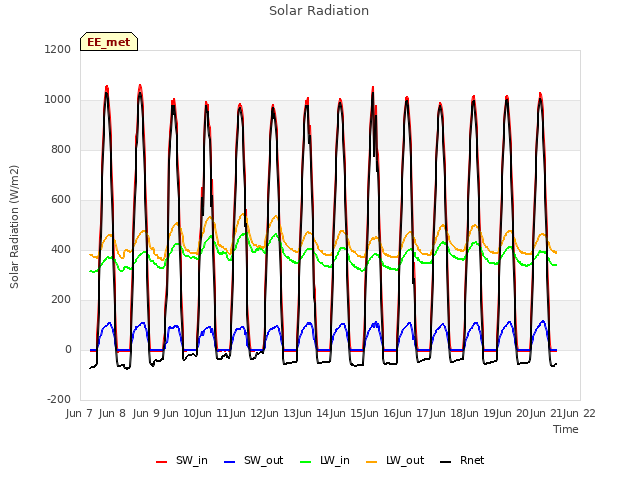Screen dimensions: 640x480
Task: Click the EE_met annotation label
Action: (109, 42)
